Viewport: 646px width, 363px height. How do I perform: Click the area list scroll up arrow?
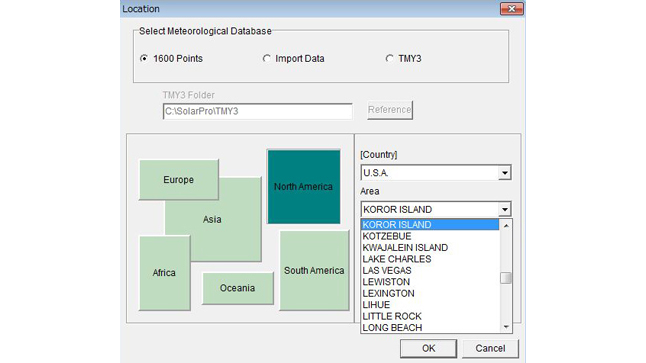[x=506, y=225]
